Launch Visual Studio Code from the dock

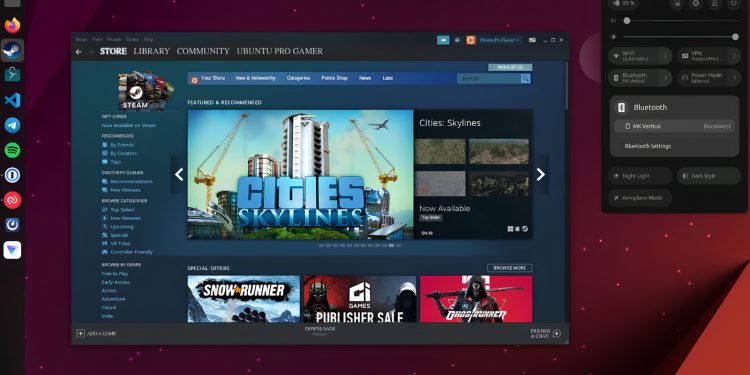pyautogui.click(x=12, y=100)
